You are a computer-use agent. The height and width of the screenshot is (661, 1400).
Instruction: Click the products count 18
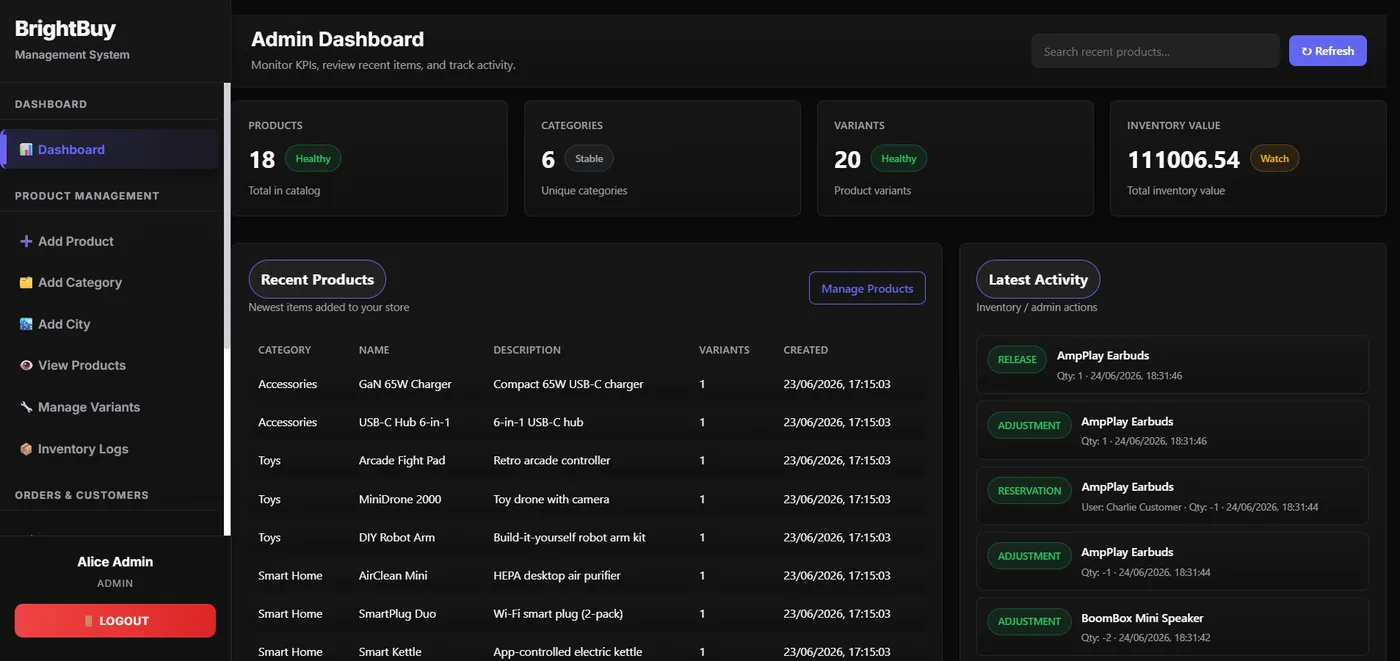coord(262,159)
